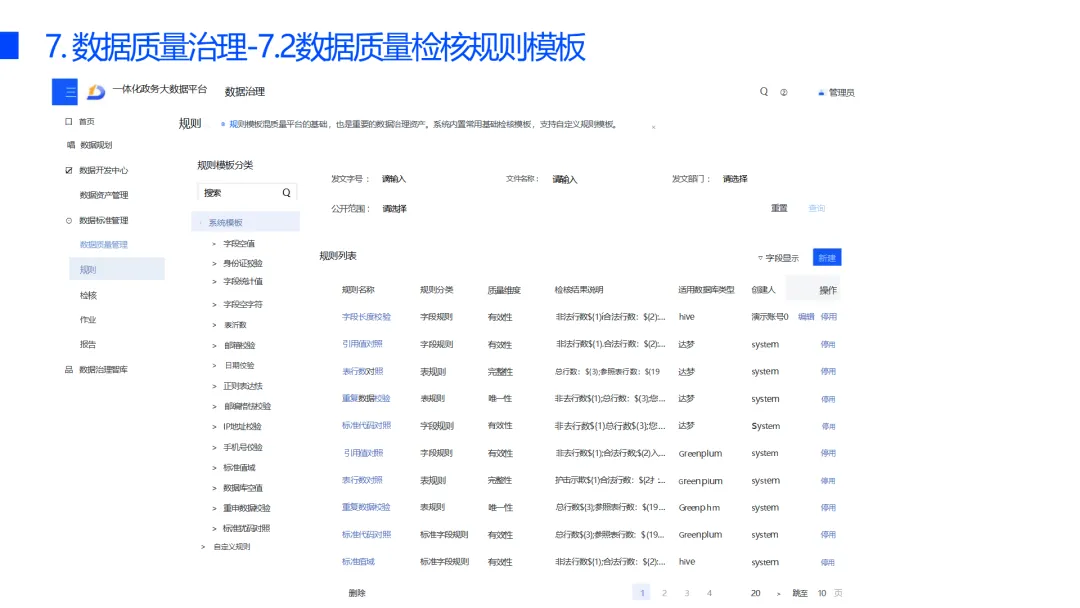The height and width of the screenshot is (608, 1080).
Task: Expand the chevron beside 字段统计值
Action: coord(214,282)
